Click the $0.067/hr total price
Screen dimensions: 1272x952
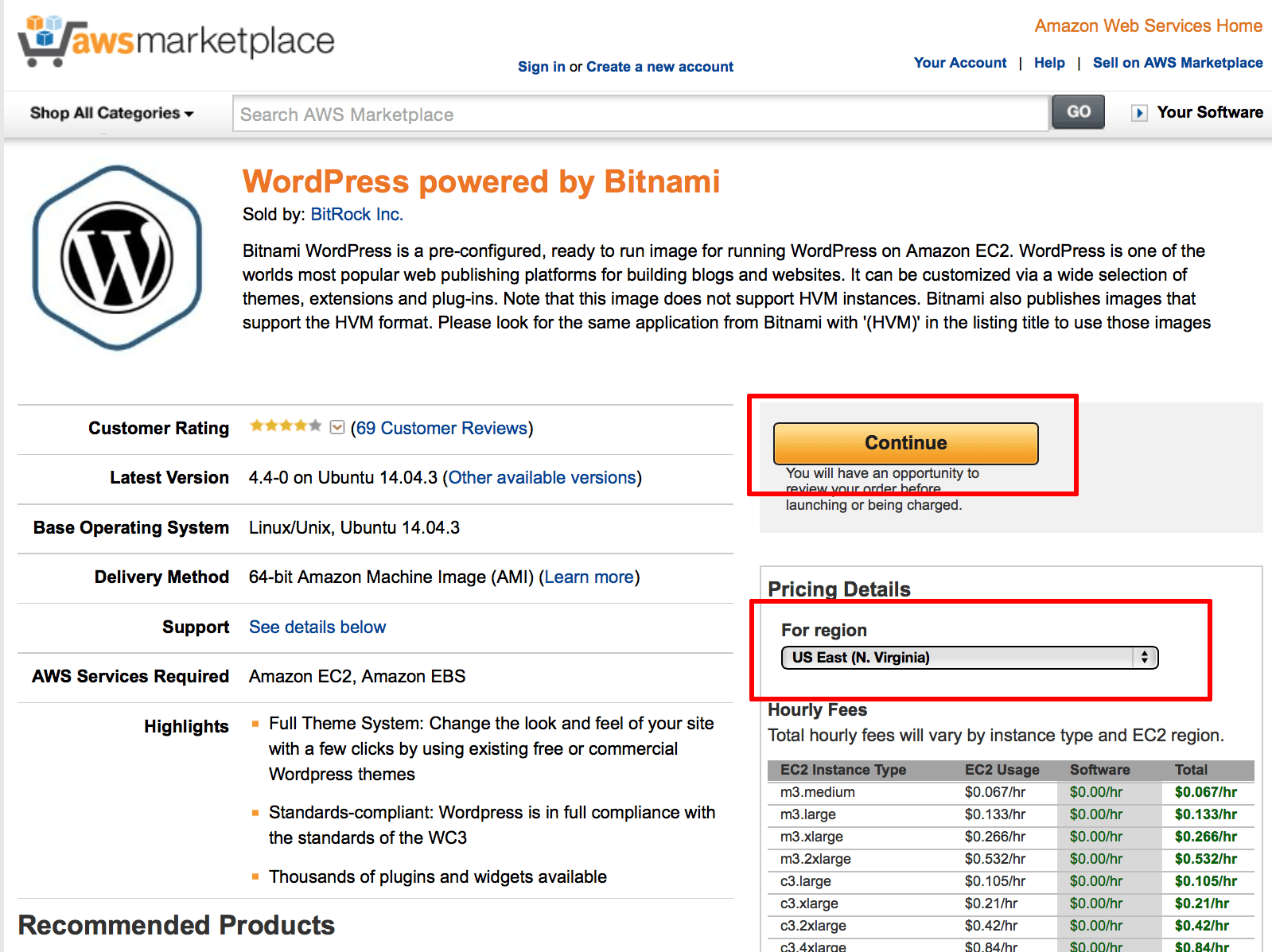[1206, 792]
